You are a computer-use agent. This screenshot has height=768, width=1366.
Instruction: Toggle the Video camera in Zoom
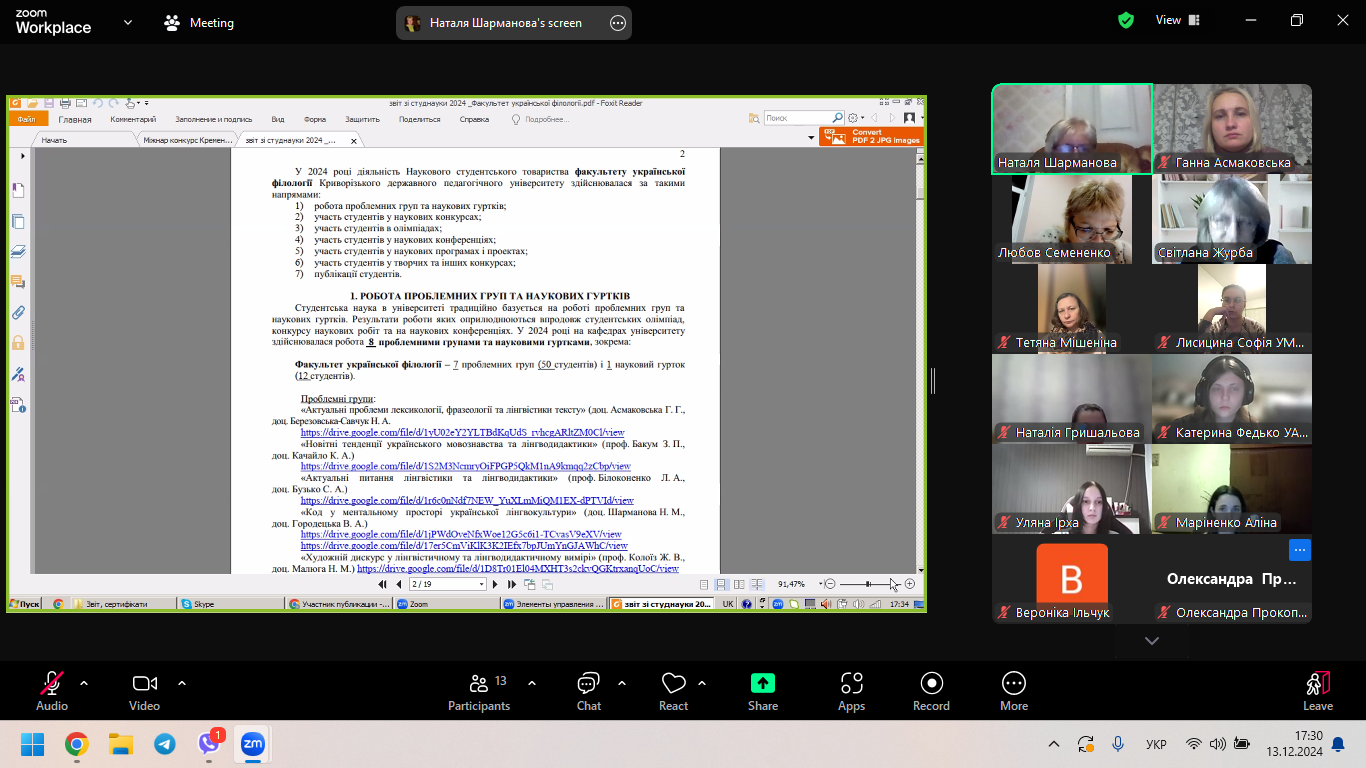coord(145,692)
